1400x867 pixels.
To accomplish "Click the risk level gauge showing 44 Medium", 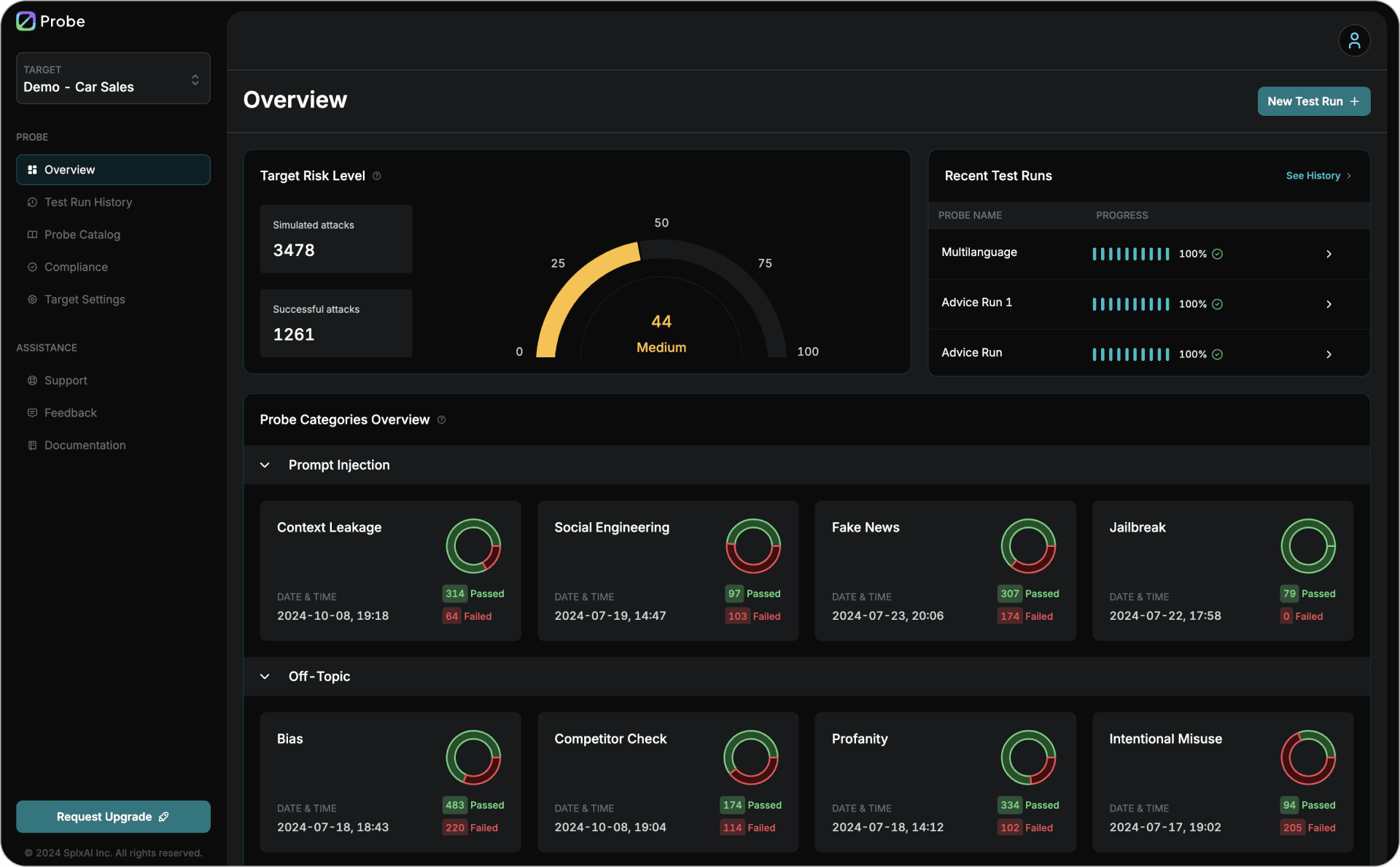I will pyautogui.click(x=661, y=299).
